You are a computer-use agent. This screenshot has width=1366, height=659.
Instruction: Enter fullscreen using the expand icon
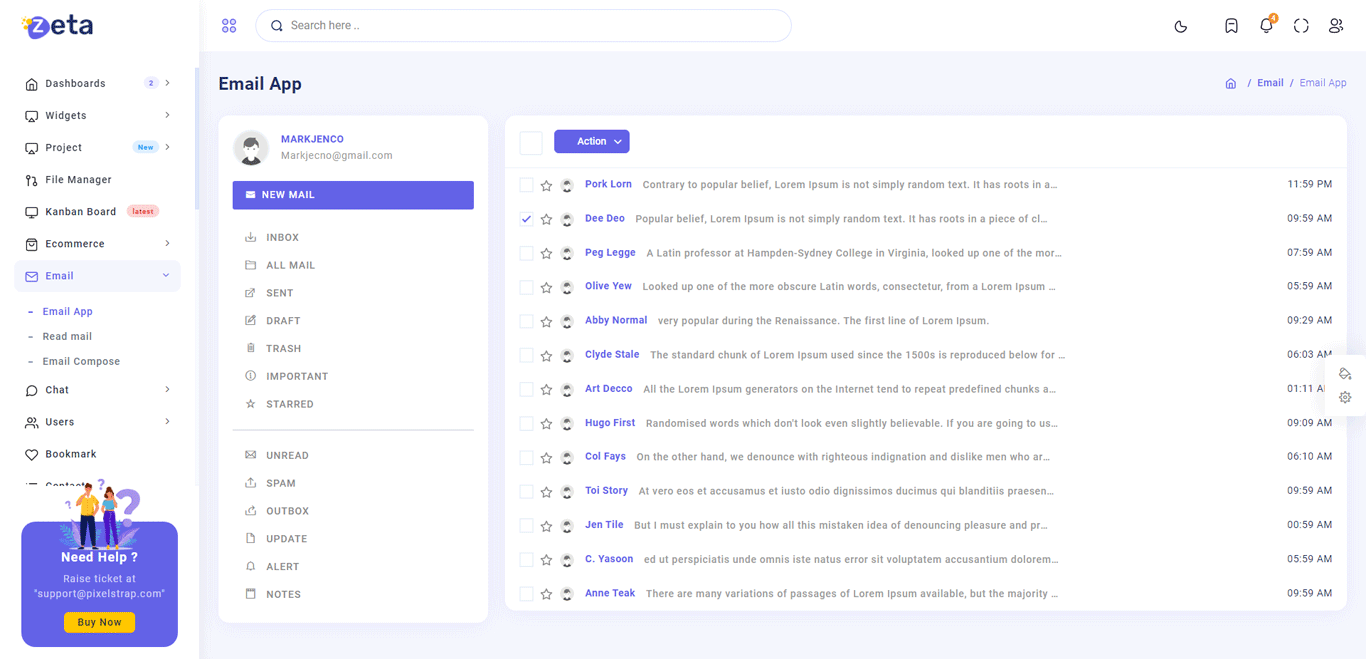pos(1301,26)
